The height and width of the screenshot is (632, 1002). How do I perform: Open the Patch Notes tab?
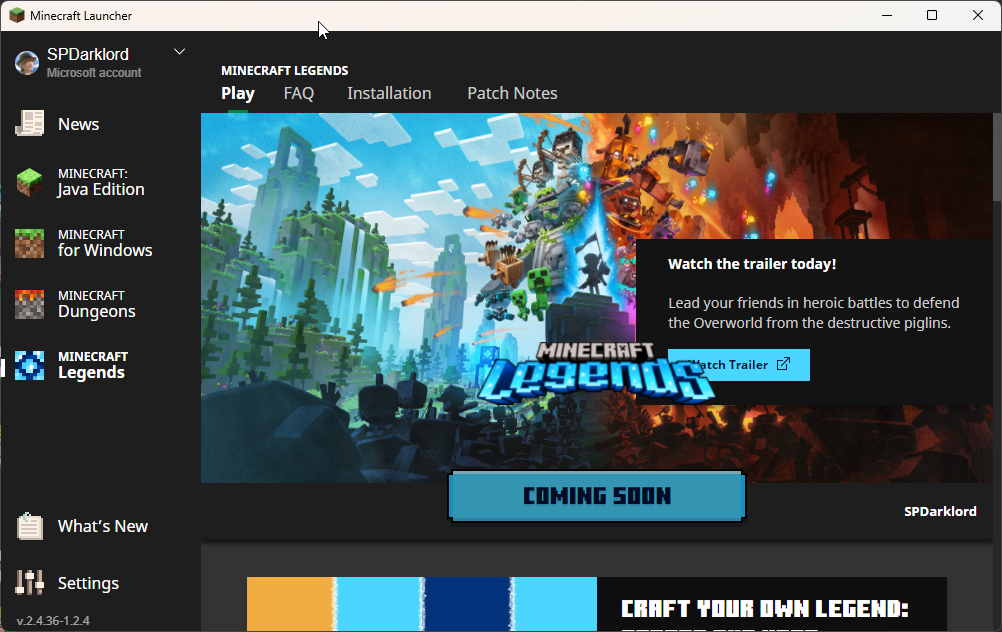tap(513, 93)
